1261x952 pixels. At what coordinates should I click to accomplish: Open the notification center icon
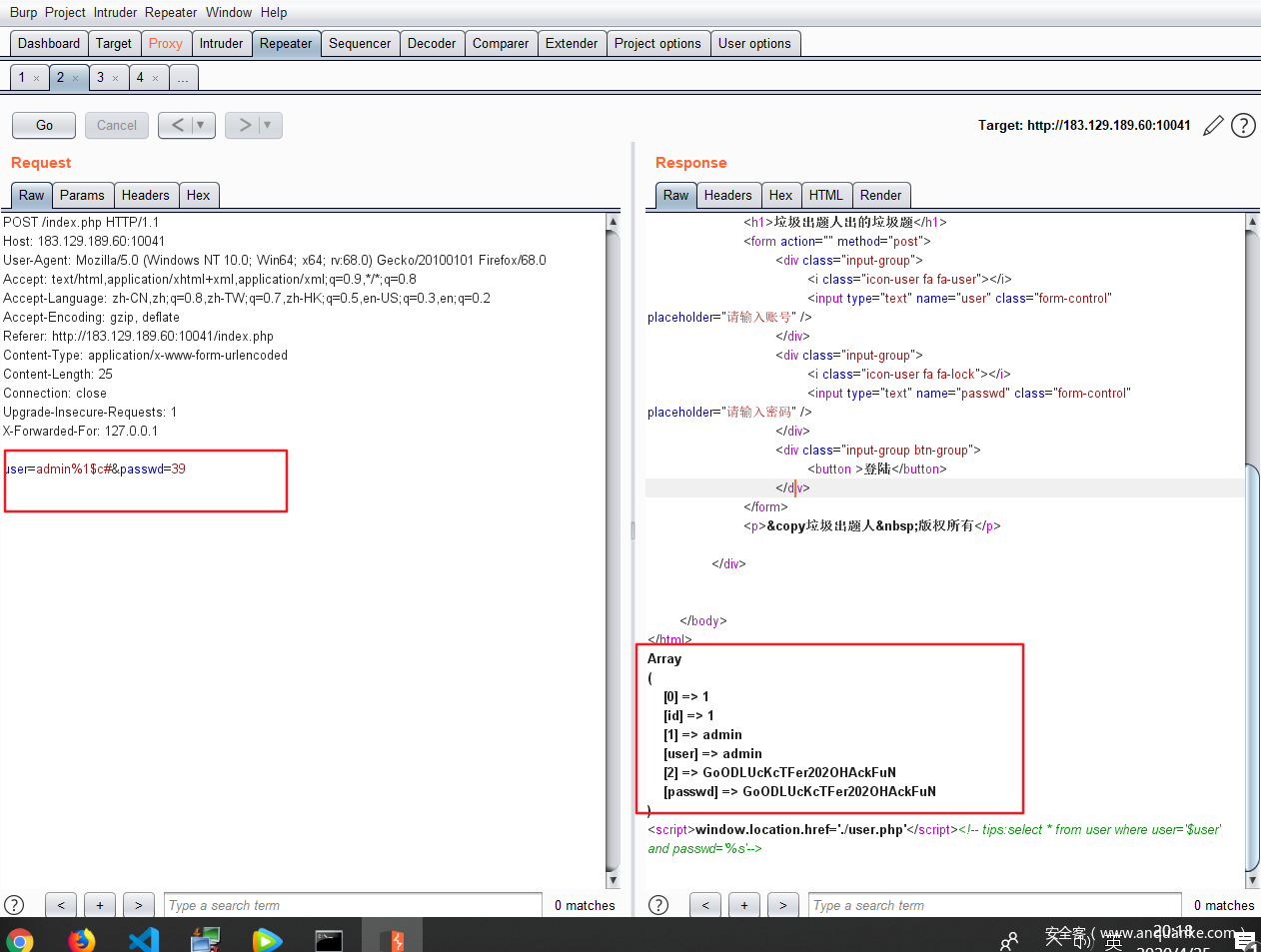[1246, 940]
